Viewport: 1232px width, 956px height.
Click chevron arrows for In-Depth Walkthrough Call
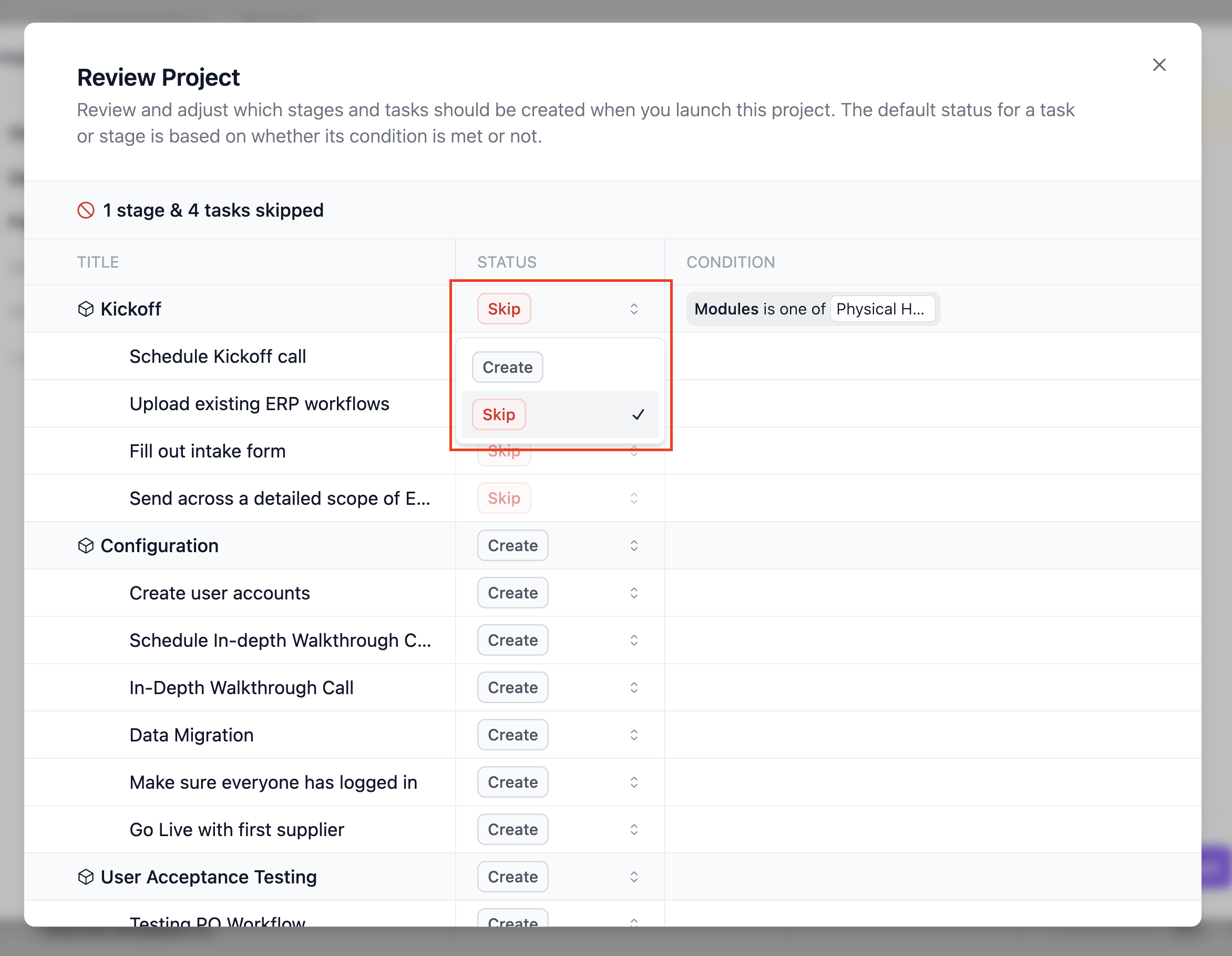tap(633, 687)
